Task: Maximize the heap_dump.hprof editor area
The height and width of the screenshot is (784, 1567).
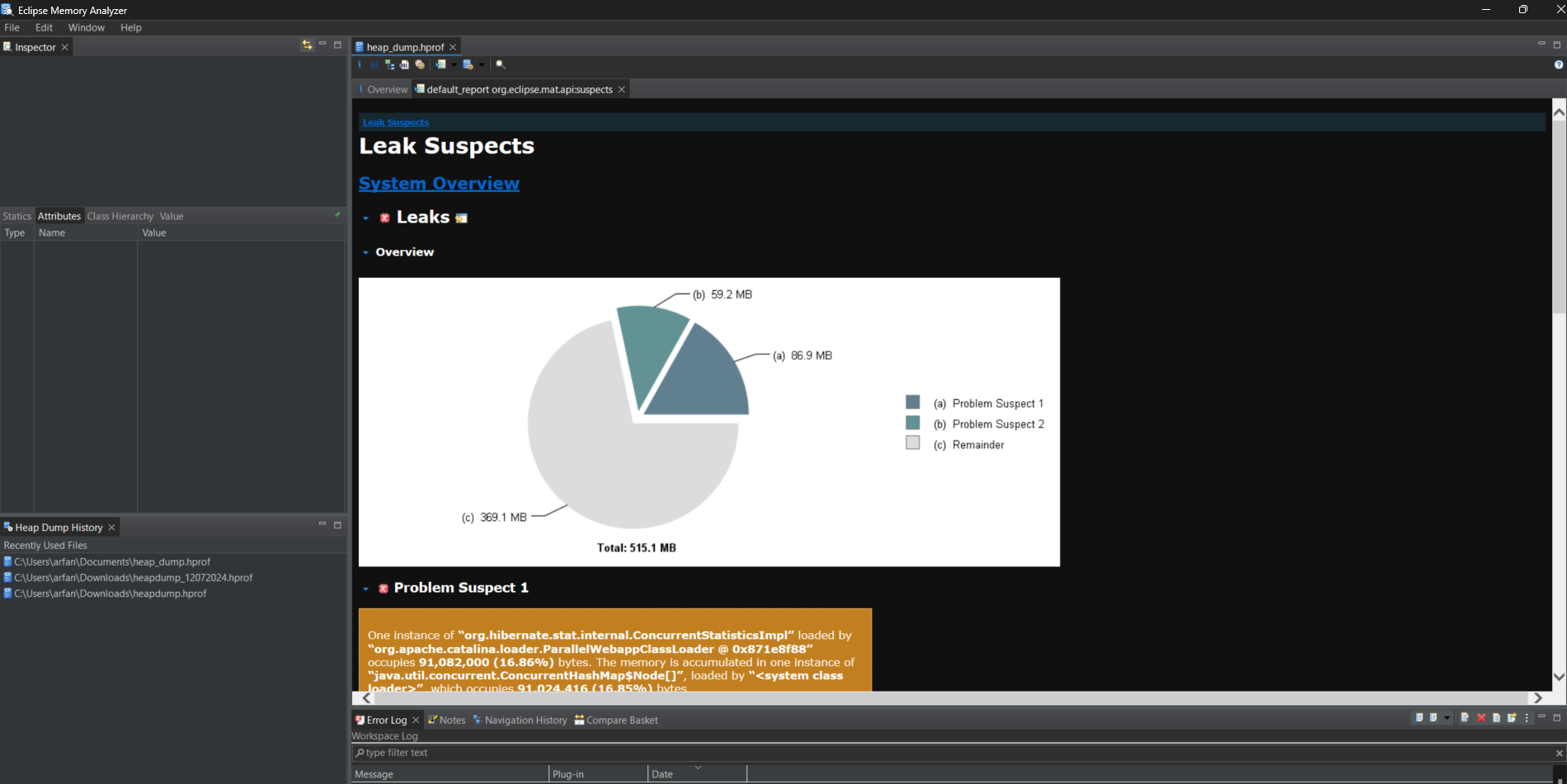Action: 1557,45
